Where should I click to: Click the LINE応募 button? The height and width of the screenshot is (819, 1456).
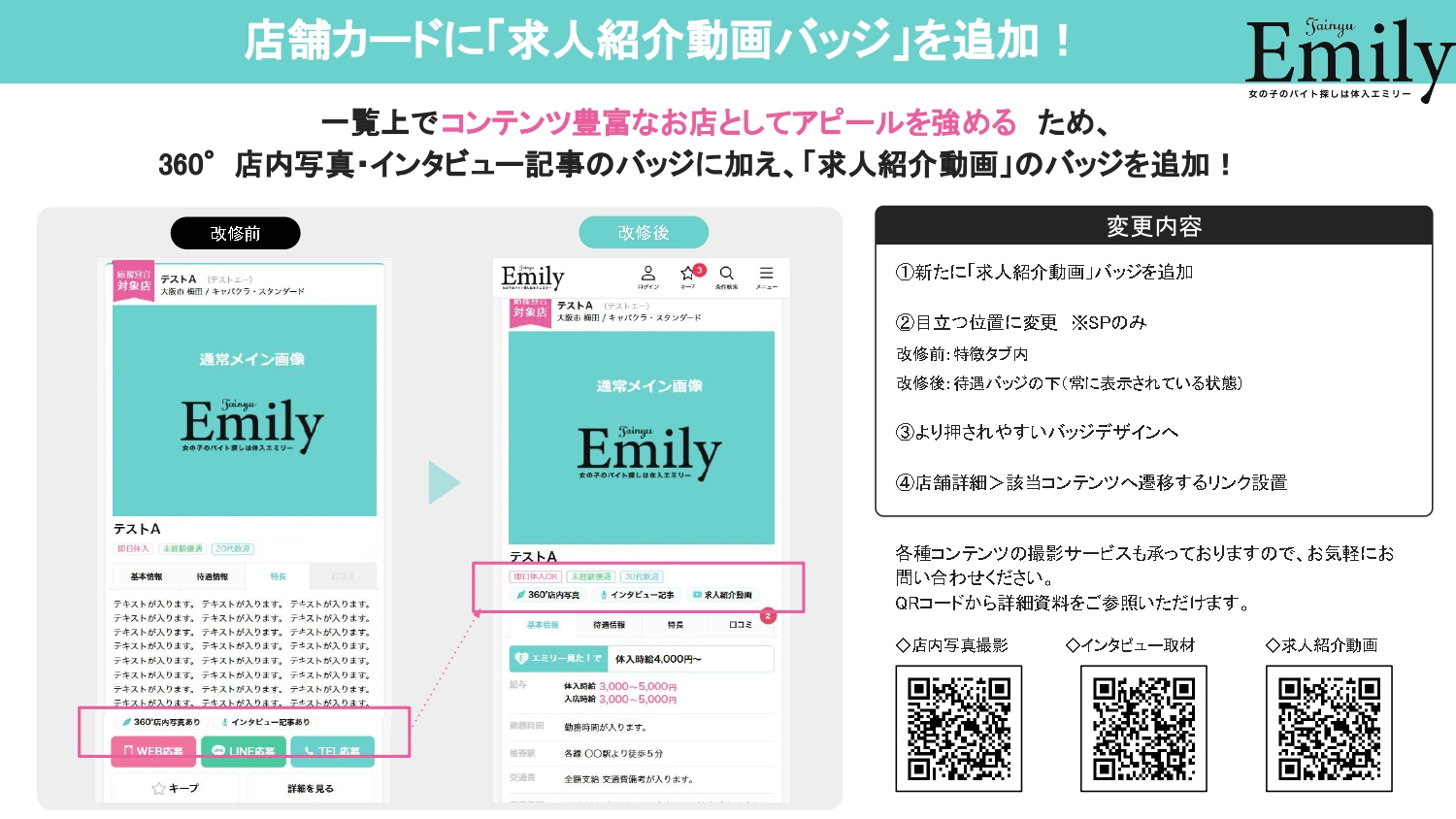(x=244, y=751)
